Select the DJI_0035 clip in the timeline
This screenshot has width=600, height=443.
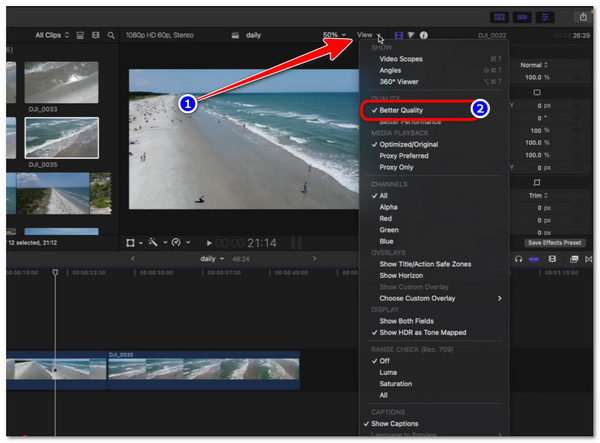(x=204, y=370)
